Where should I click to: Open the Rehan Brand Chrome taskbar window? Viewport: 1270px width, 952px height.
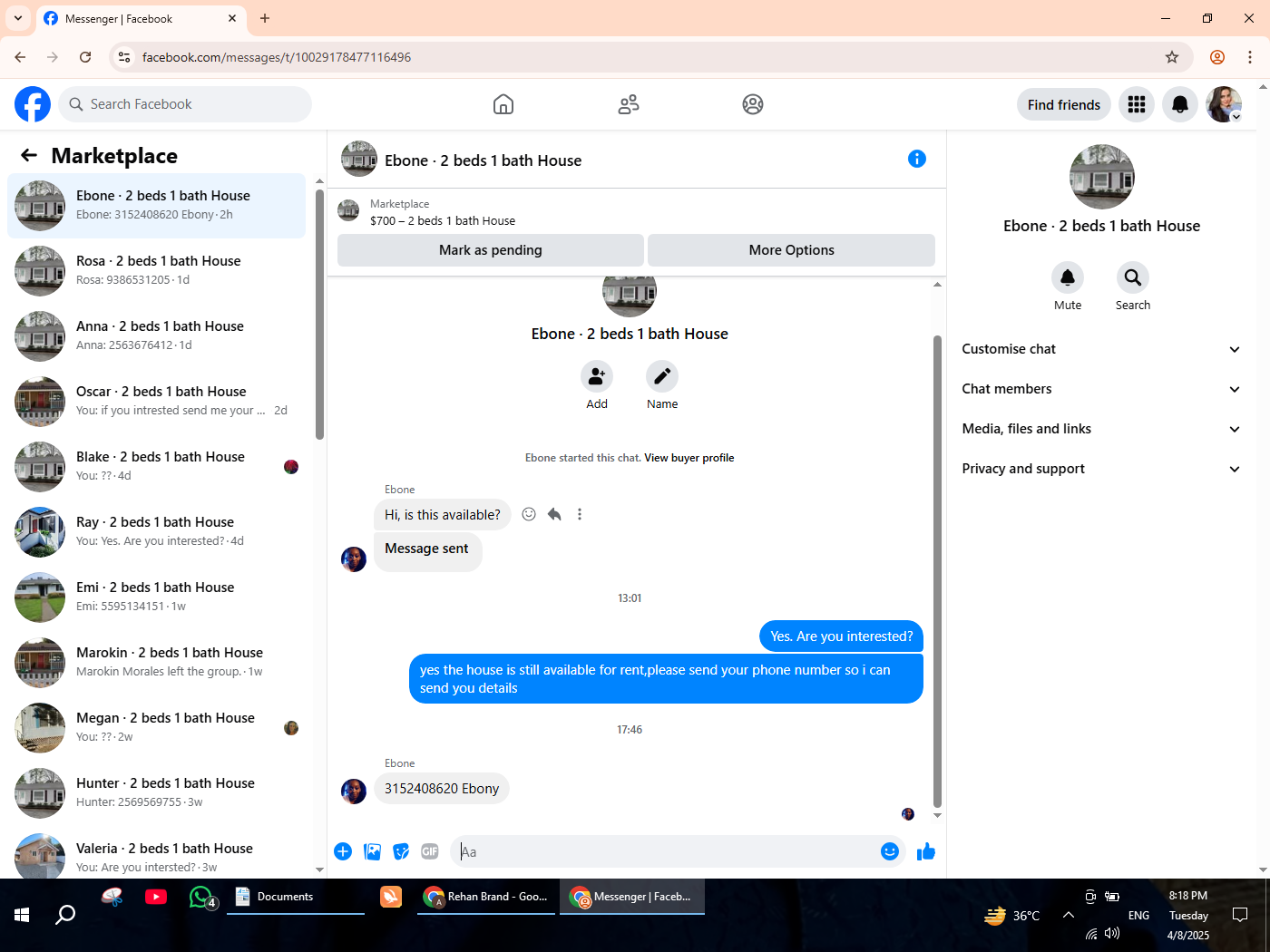486,897
